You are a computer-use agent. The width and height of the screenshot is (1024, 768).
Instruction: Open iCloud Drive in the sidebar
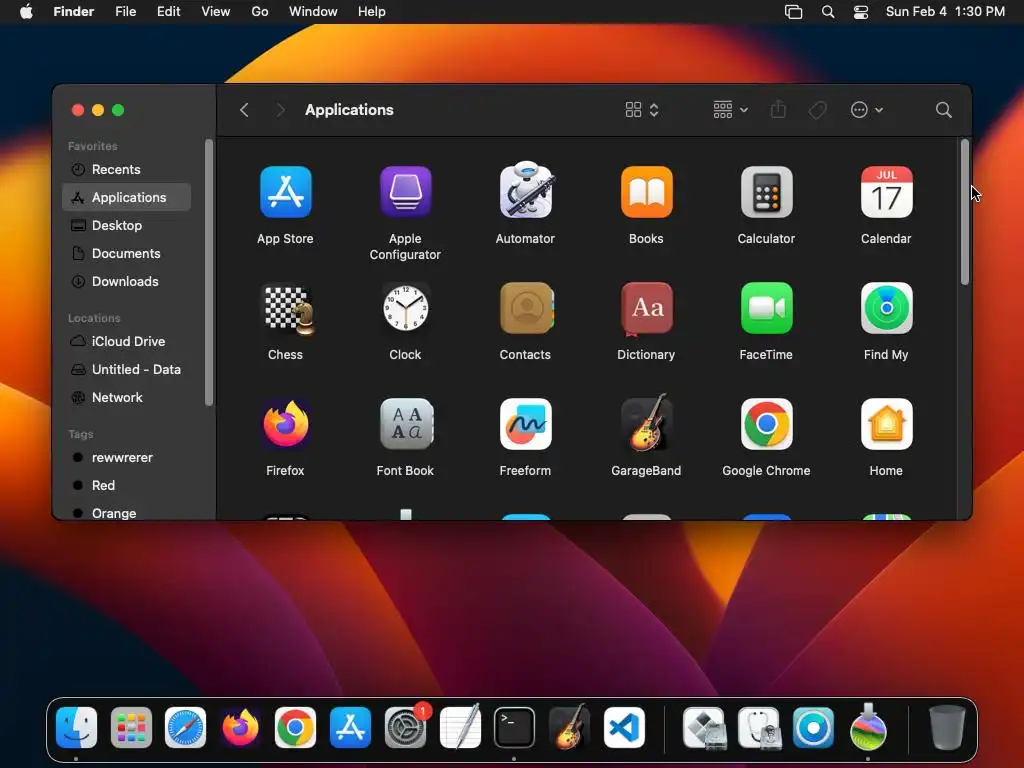[x=127, y=342]
